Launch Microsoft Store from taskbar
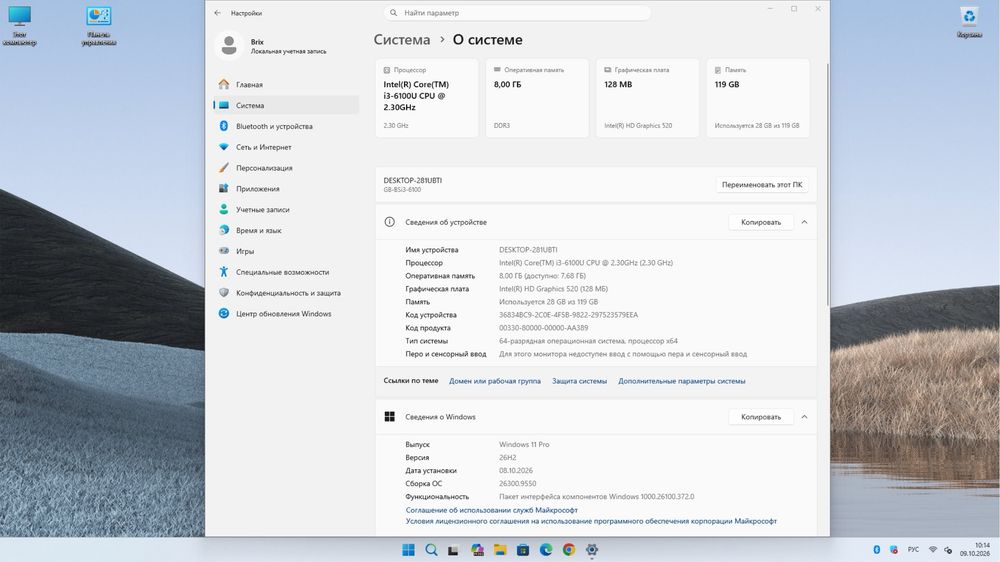1000x562 pixels. coord(523,550)
